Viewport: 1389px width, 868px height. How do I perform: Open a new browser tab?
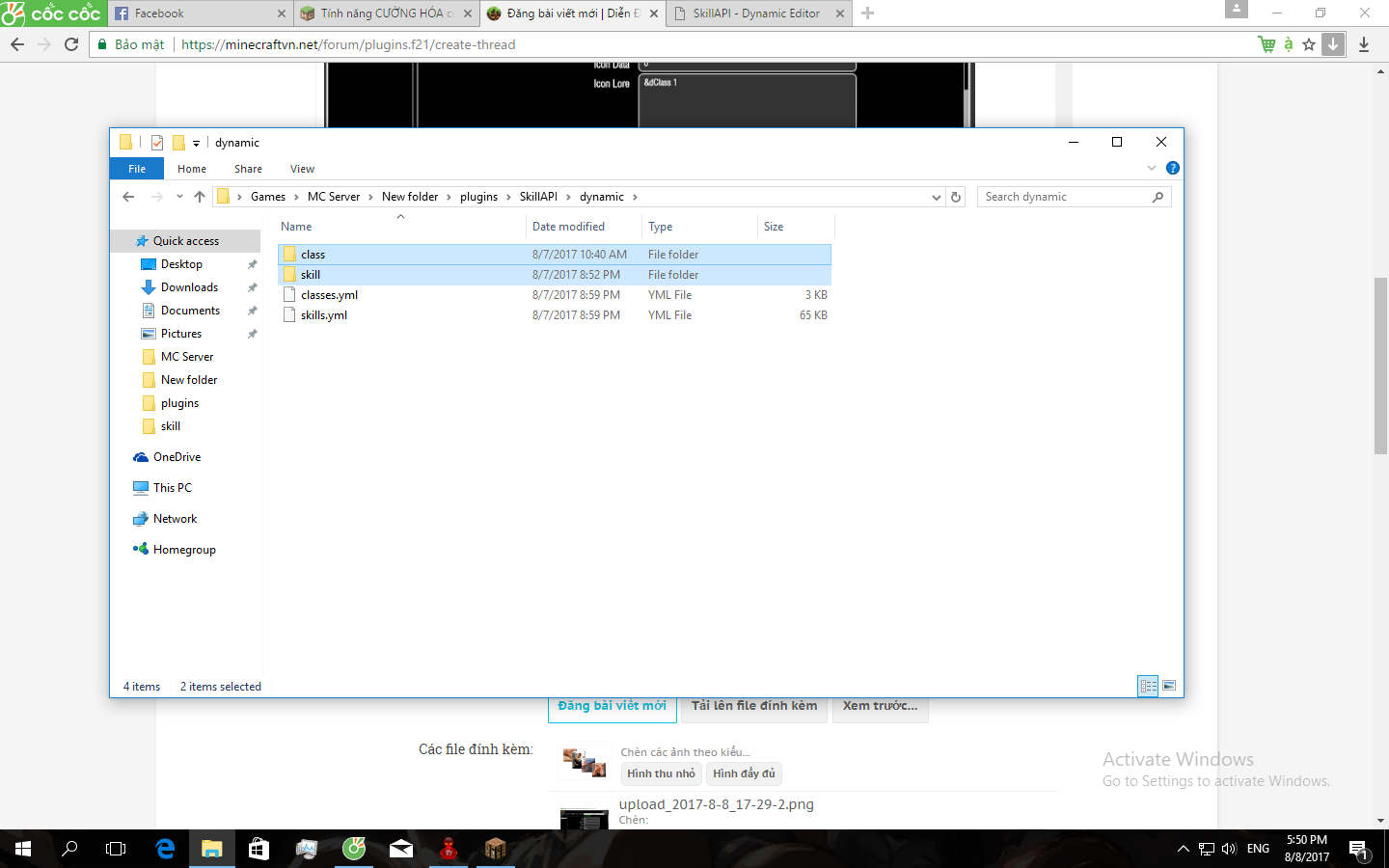coord(867,14)
